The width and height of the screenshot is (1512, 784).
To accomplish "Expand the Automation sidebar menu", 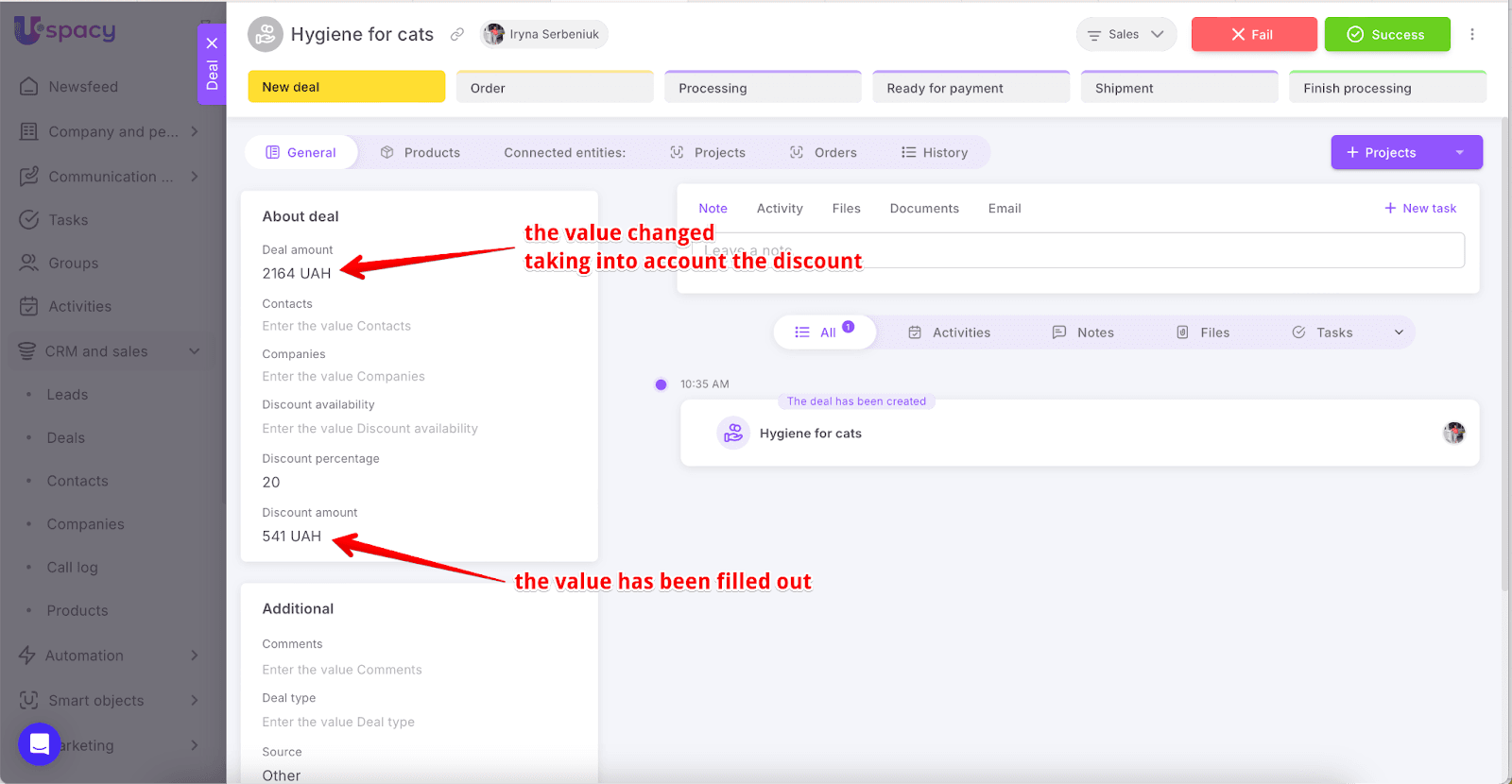I will click(194, 656).
